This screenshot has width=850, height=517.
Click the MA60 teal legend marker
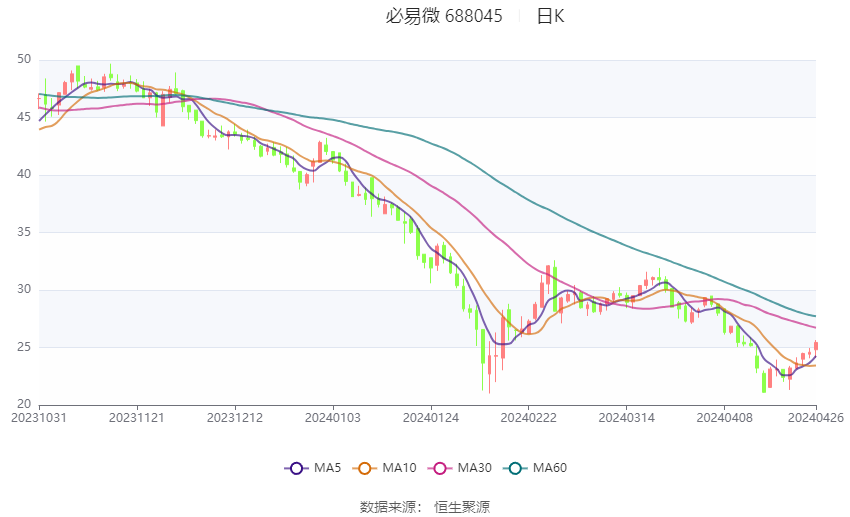[x=515, y=468]
